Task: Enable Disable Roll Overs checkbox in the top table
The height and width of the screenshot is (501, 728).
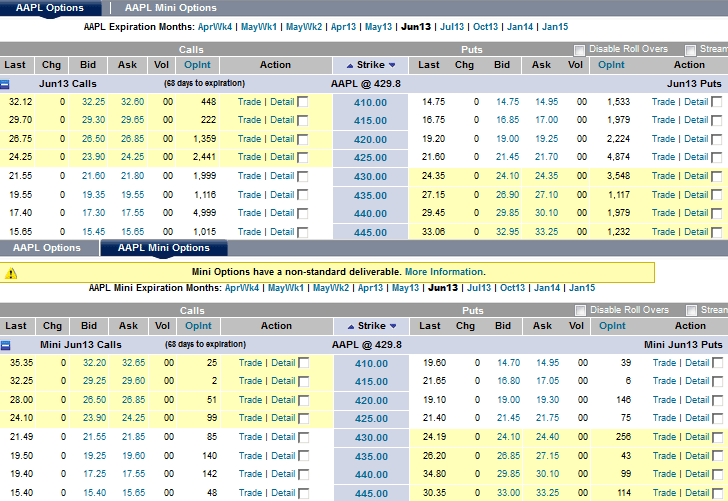Action: (x=579, y=50)
